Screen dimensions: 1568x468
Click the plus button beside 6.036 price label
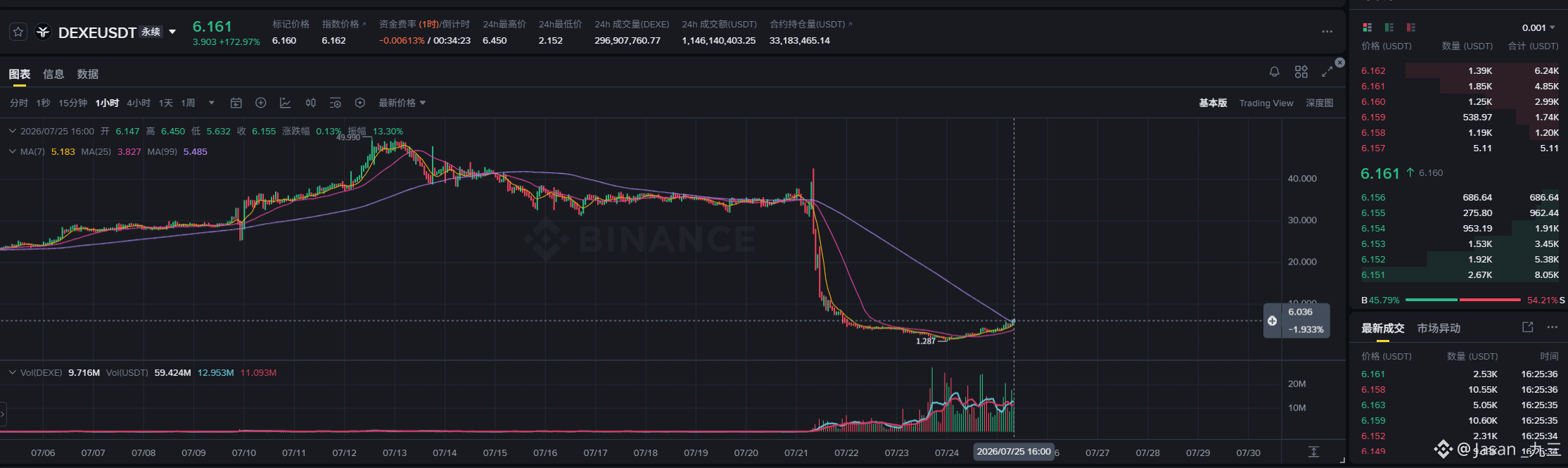pyautogui.click(x=1272, y=321)
